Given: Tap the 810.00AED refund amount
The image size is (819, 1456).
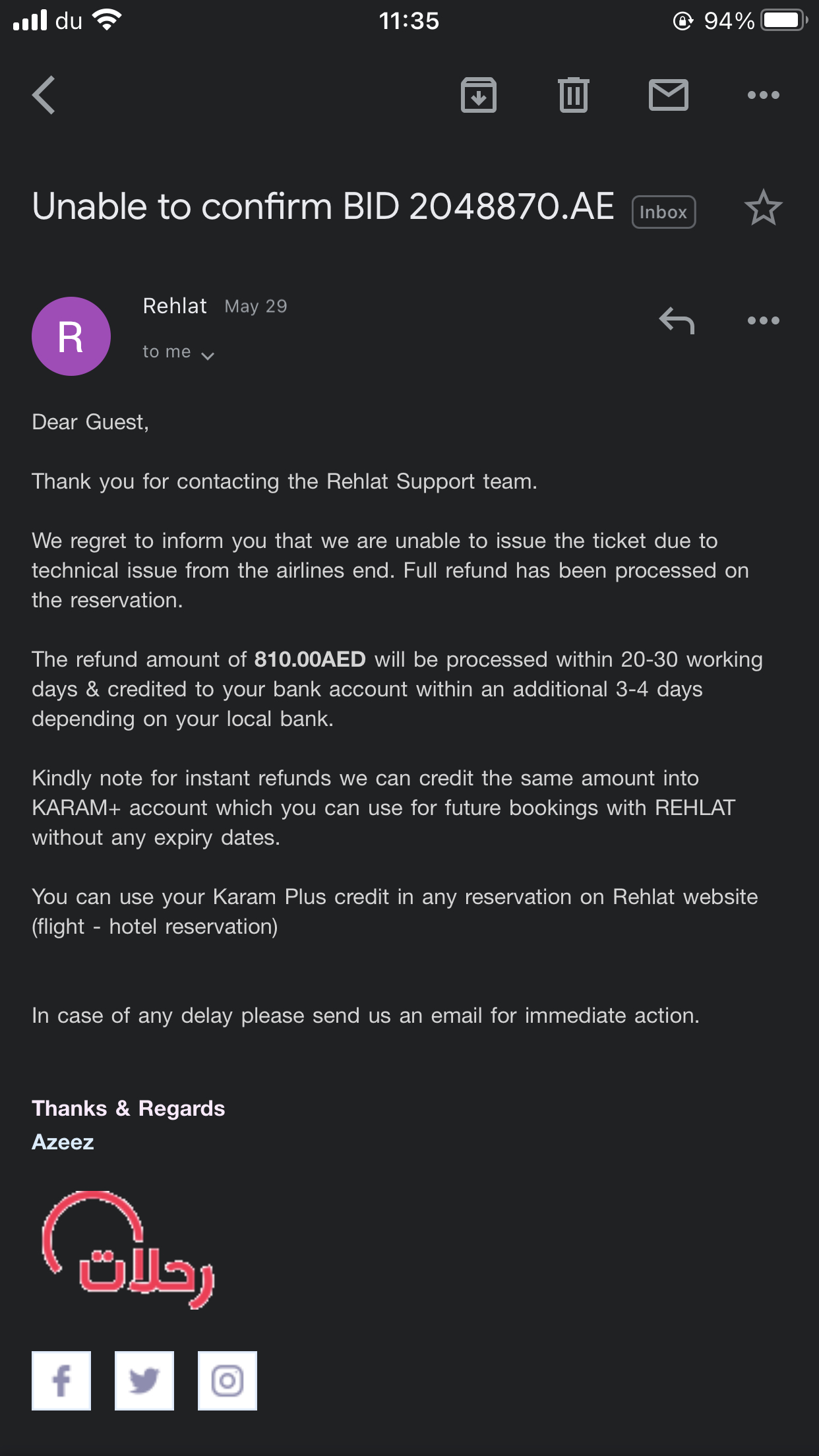Looking at the screenshot, I should (x=310, y=659).
